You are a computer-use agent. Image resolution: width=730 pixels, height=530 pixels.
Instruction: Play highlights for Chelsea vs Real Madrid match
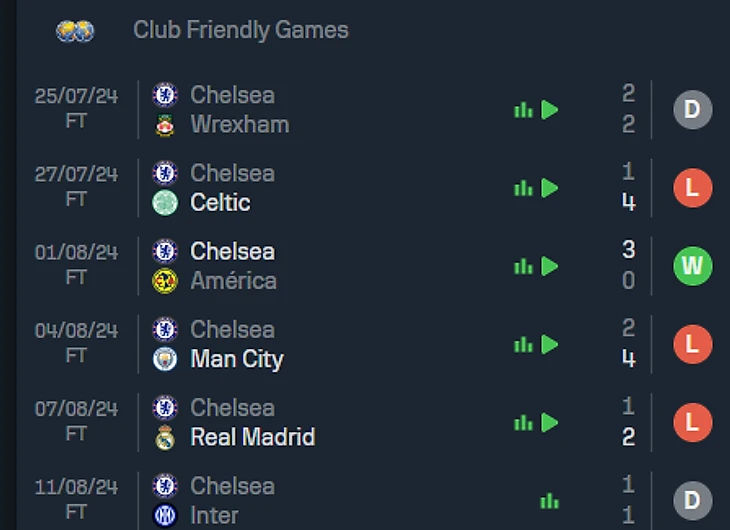coord(549,423)
